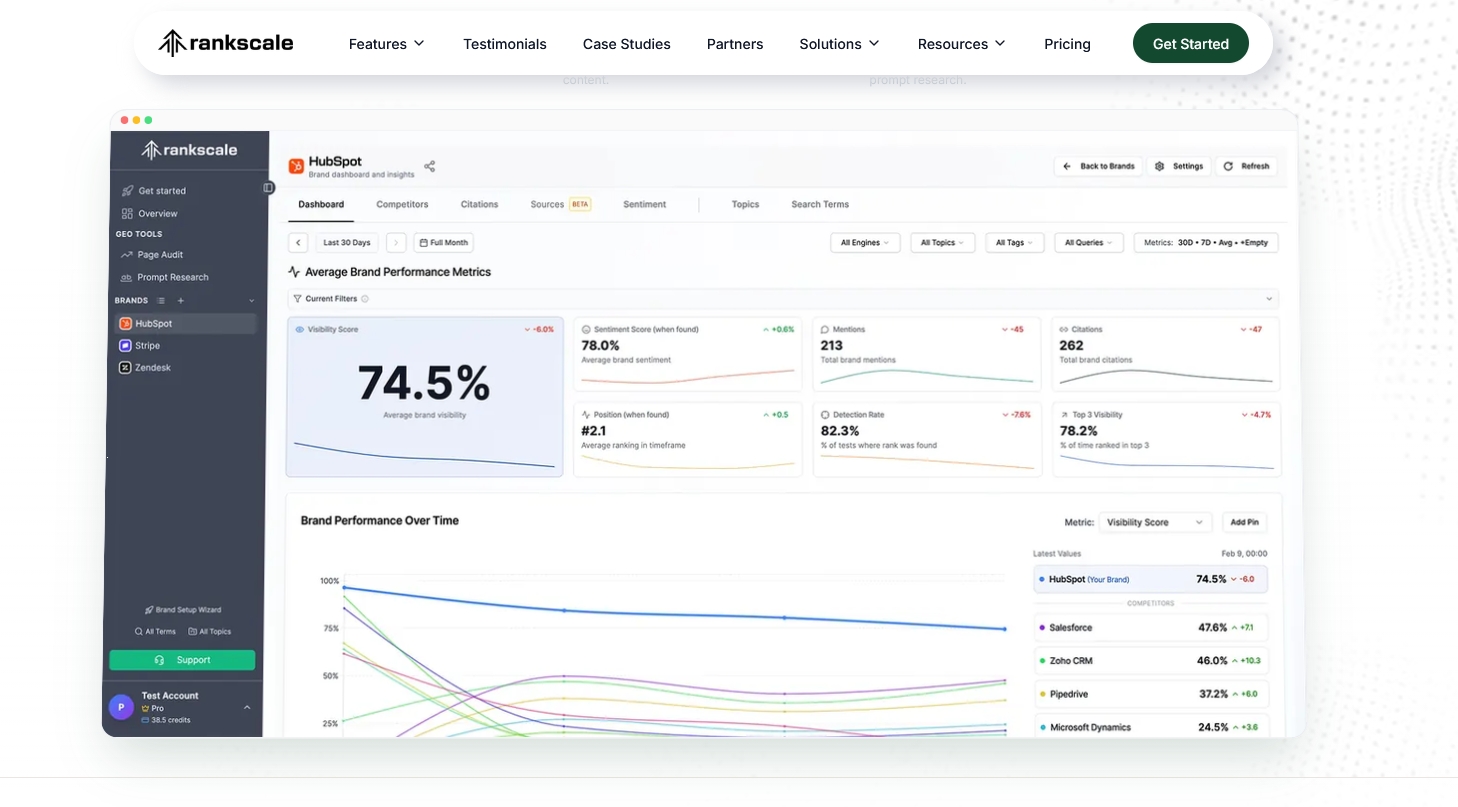Click the share icon beside HubSpot title
Image resolution: width=1458 pixels, height=807 pixels.
(x=430, y=166)
